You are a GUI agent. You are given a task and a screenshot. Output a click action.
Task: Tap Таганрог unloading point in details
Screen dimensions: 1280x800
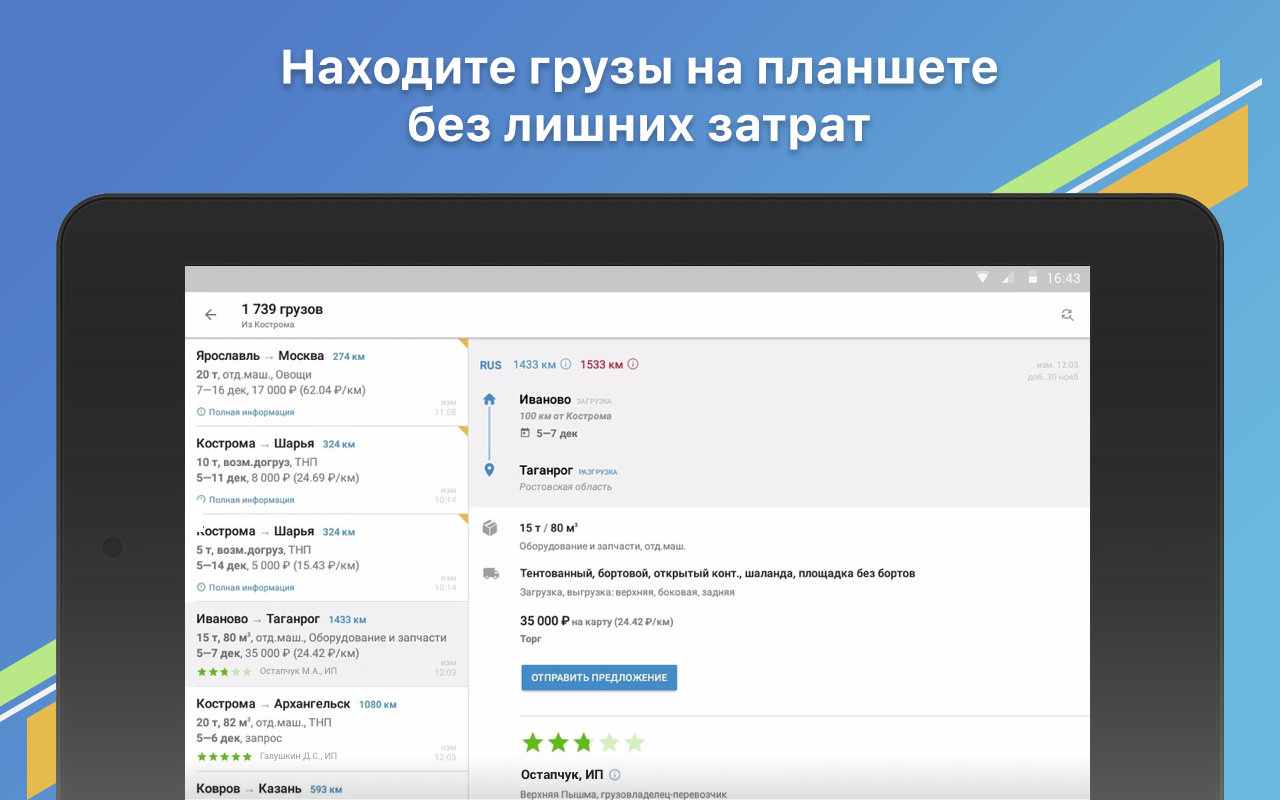click(546, 470)
